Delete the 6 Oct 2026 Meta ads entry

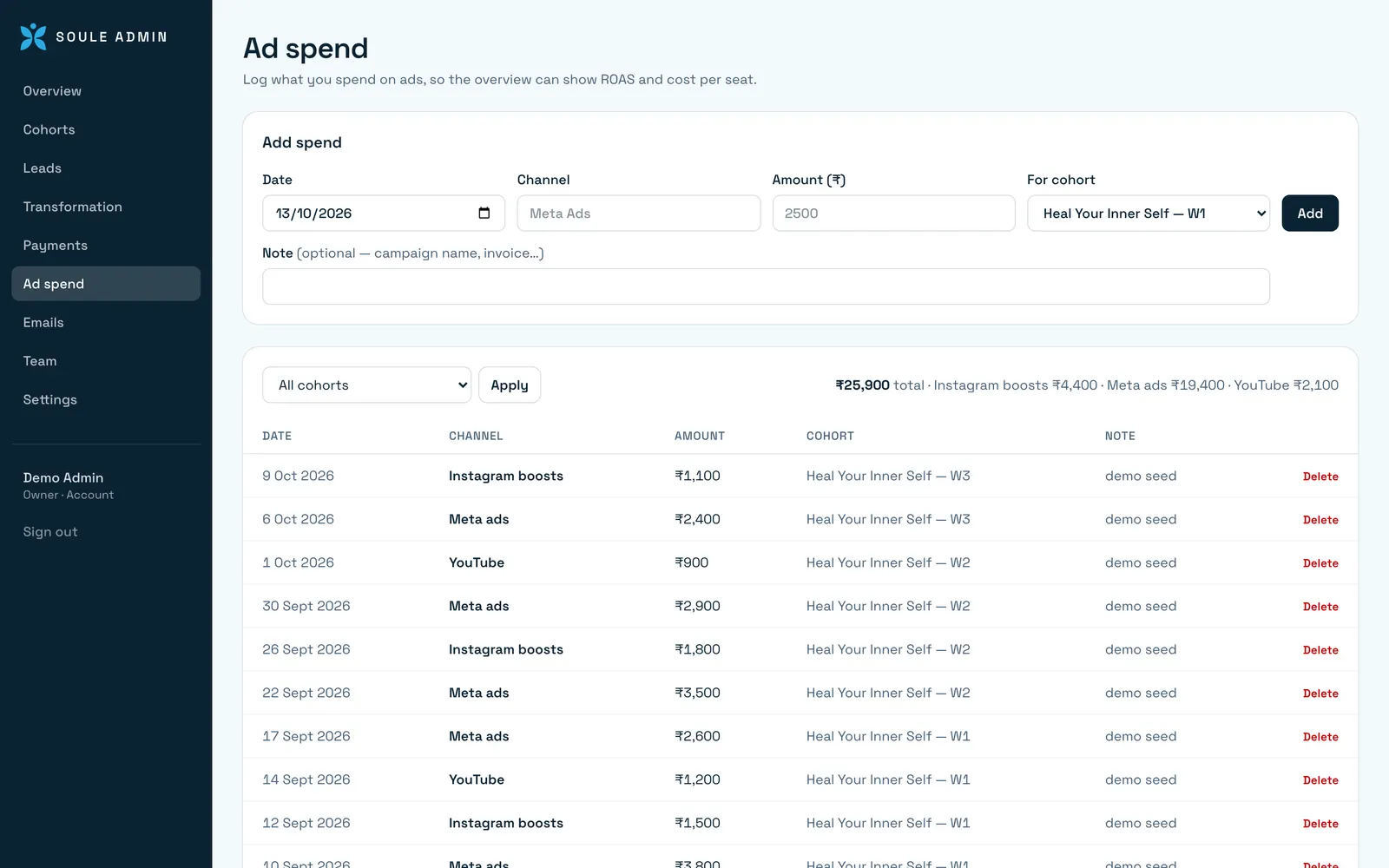(1320, 520)
